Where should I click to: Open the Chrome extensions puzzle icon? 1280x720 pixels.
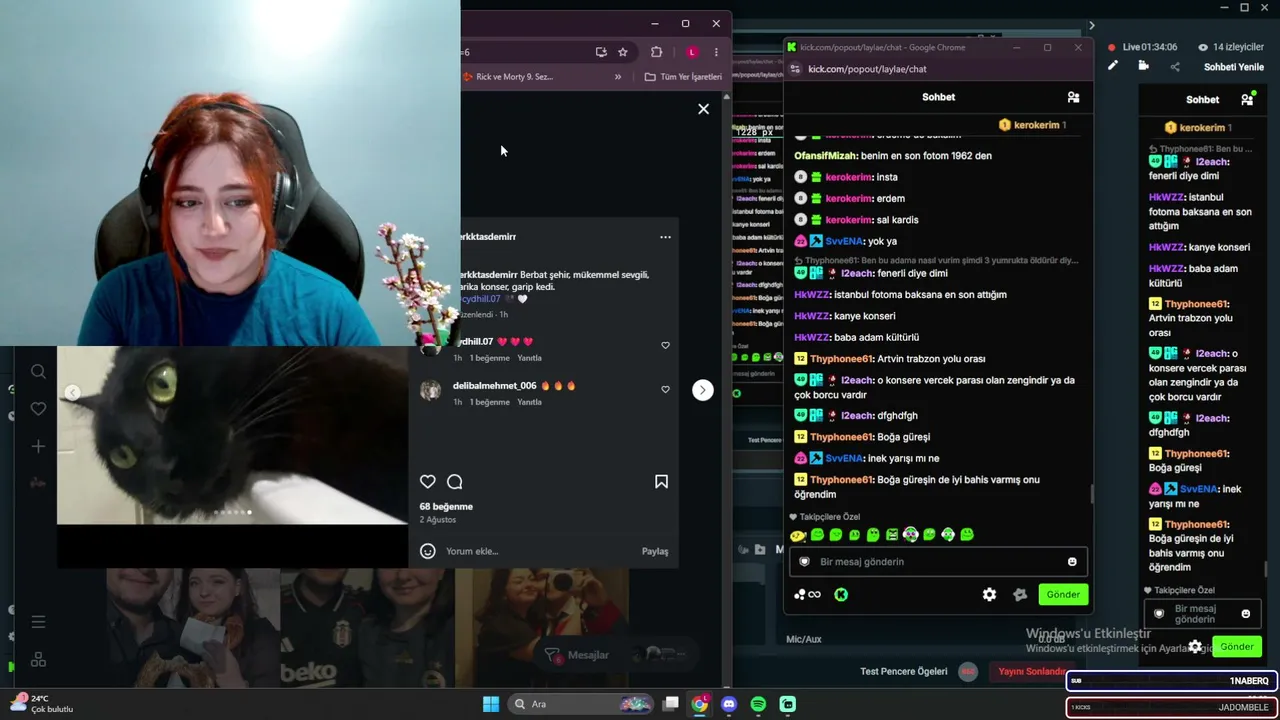click(x=656, y=52)
